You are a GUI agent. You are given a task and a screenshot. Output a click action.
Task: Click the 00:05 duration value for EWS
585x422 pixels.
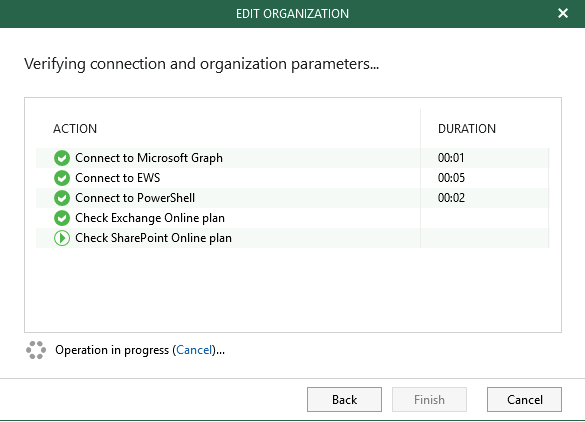451,178
